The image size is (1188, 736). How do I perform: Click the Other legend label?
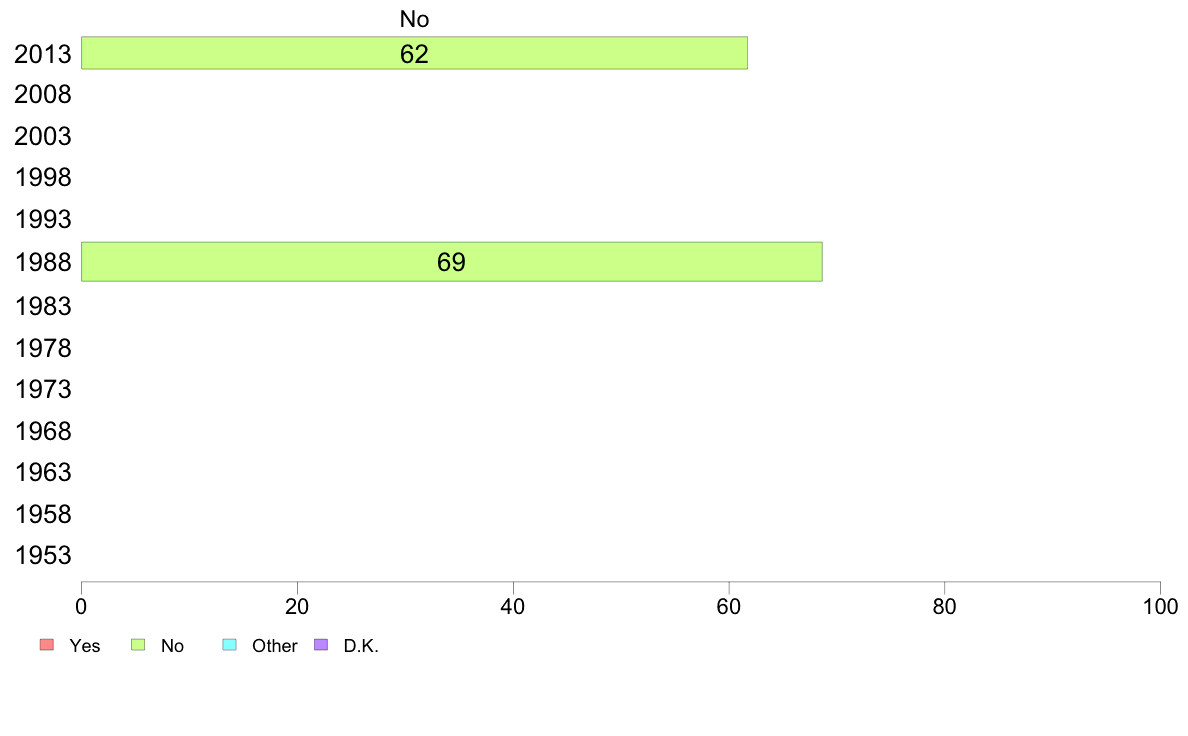[x=274, y=646]
